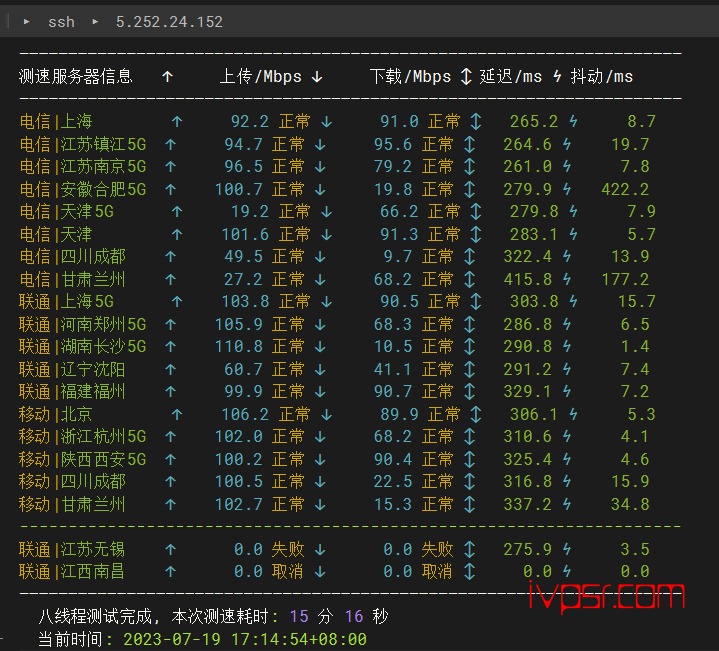Viewport: 719px width, 651px height.
Task: Click latency value 265.2
Action: 534,121
